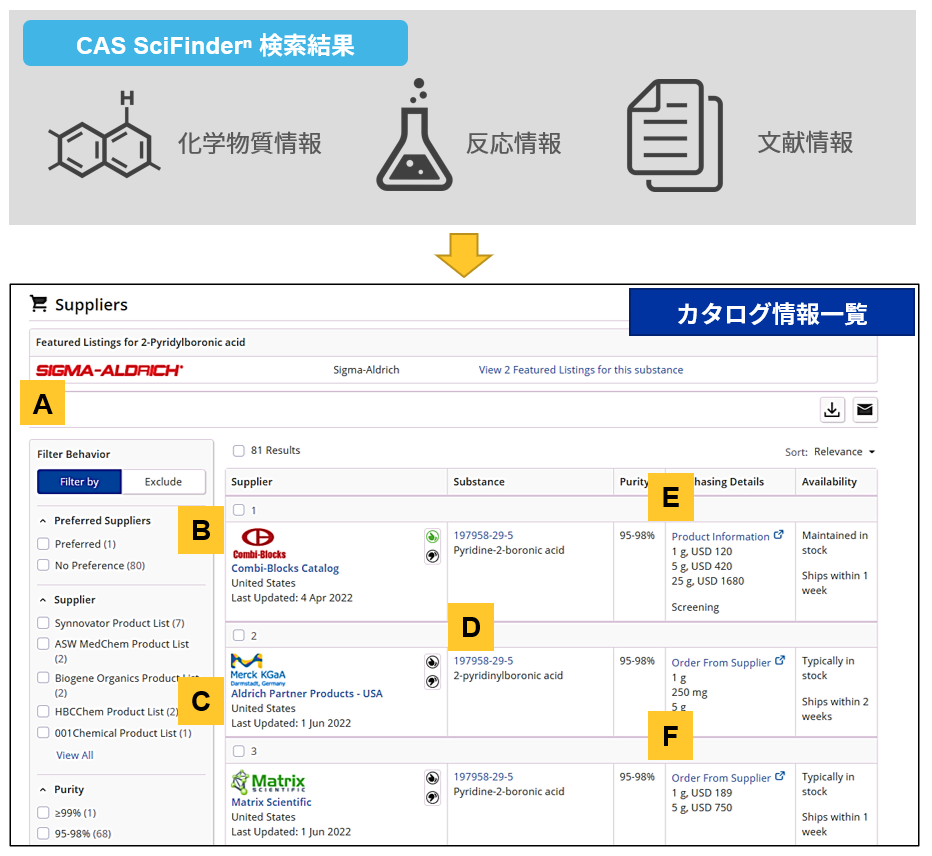Screen dimensions: 932x856
Task: Open CAS number 197958-29-5 in first result
Action: click(483, 536)
